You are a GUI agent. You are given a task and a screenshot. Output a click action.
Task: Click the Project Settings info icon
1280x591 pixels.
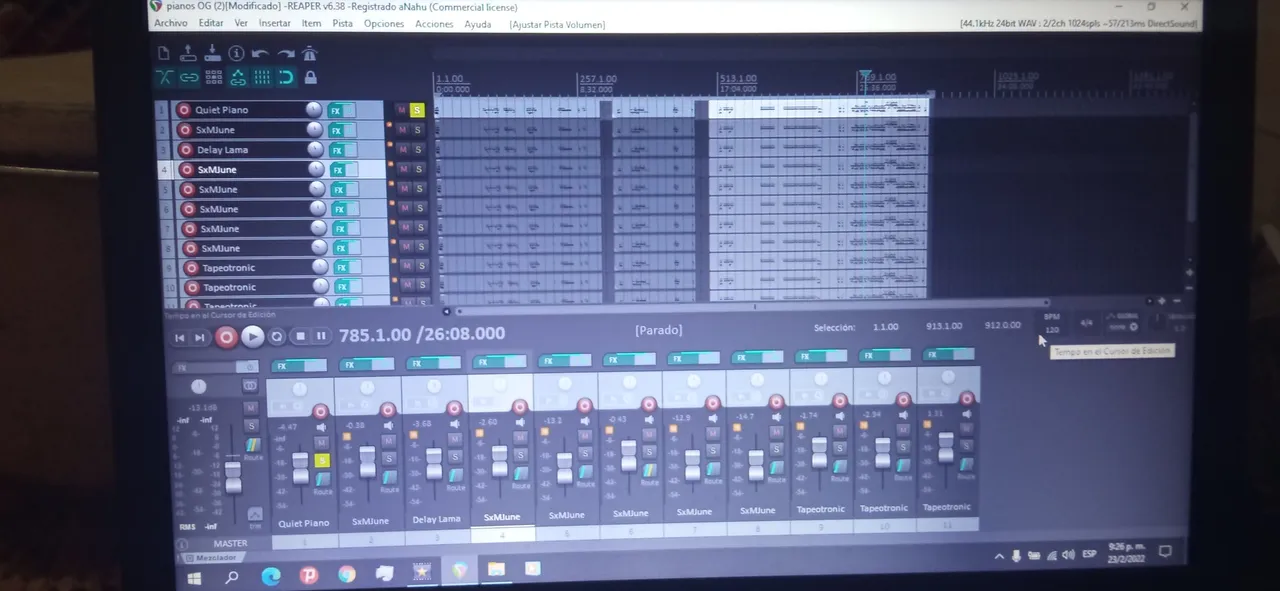236,53
